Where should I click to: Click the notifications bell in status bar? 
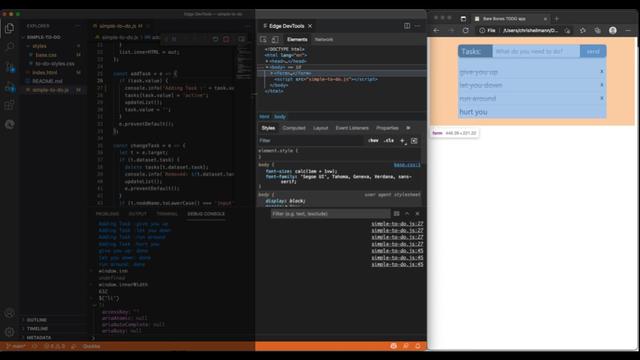point(418,346)
